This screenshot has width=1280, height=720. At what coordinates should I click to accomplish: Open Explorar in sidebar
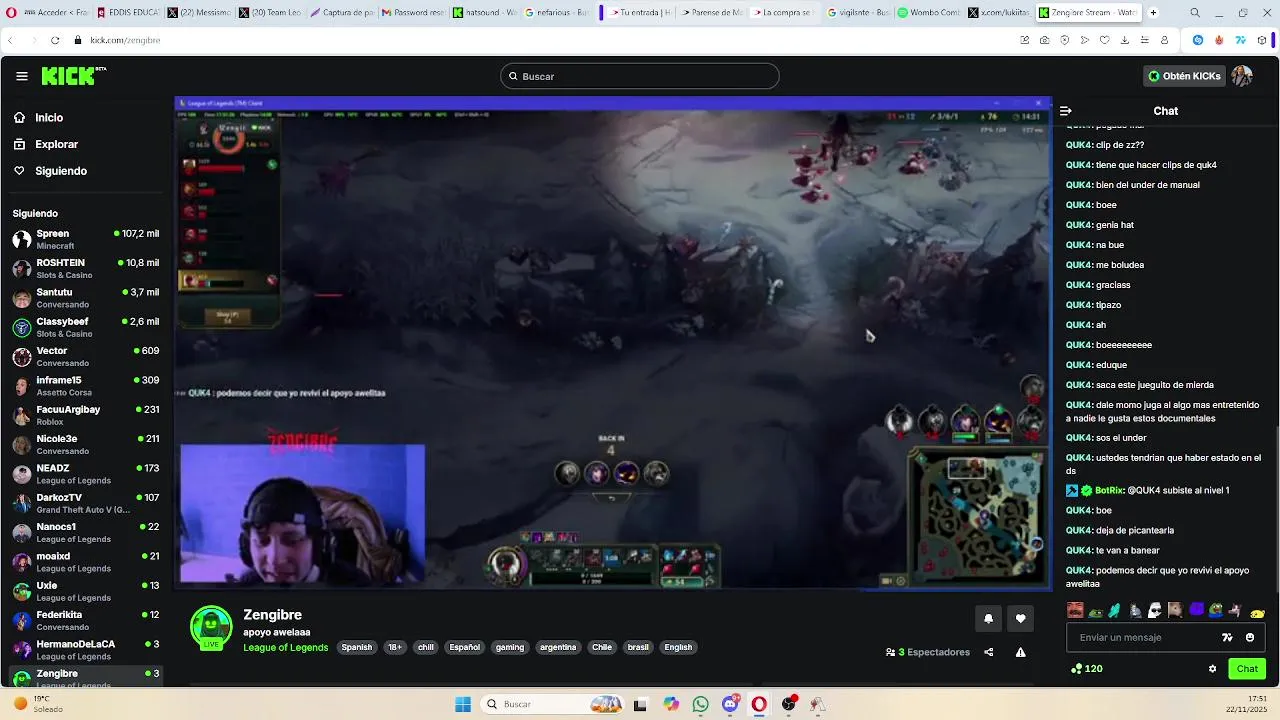[x=45, y=144]
